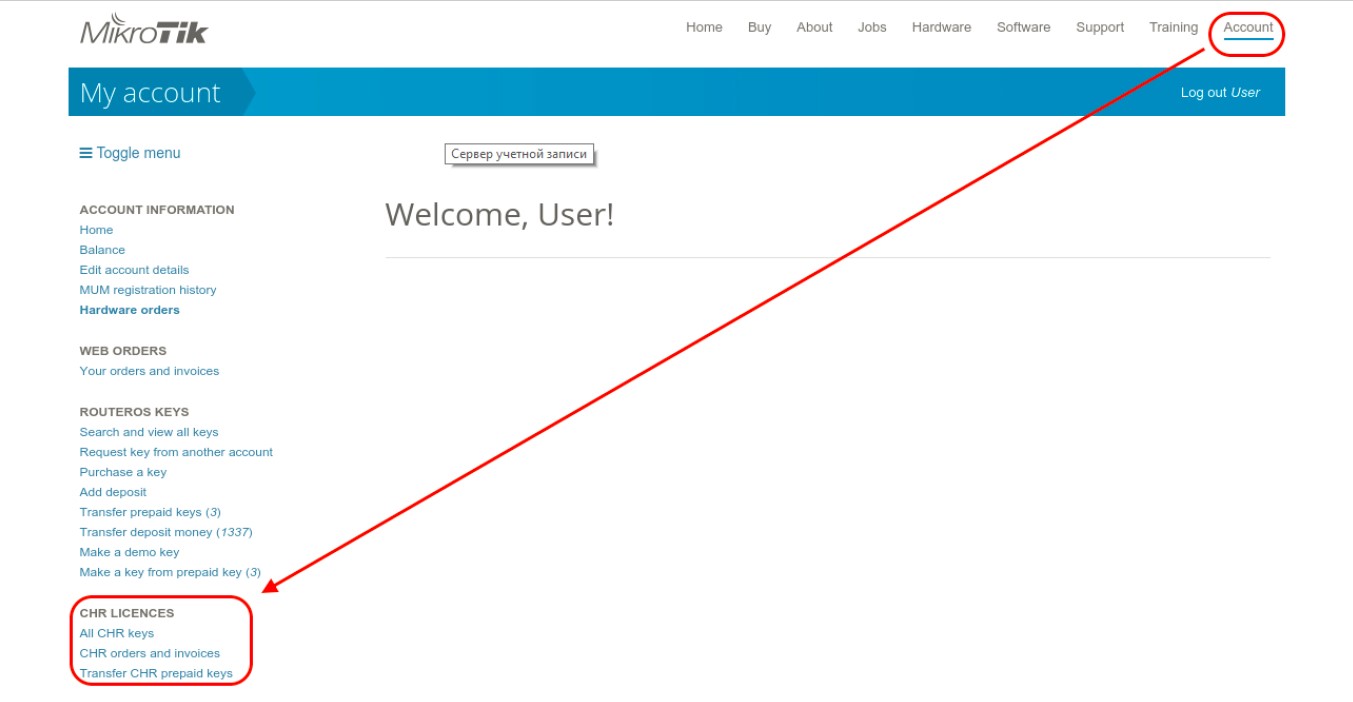The width and height of the screenshot is (1353, 702).
Task: Open Hardware orders in sidebar
Action: (130, 310)
